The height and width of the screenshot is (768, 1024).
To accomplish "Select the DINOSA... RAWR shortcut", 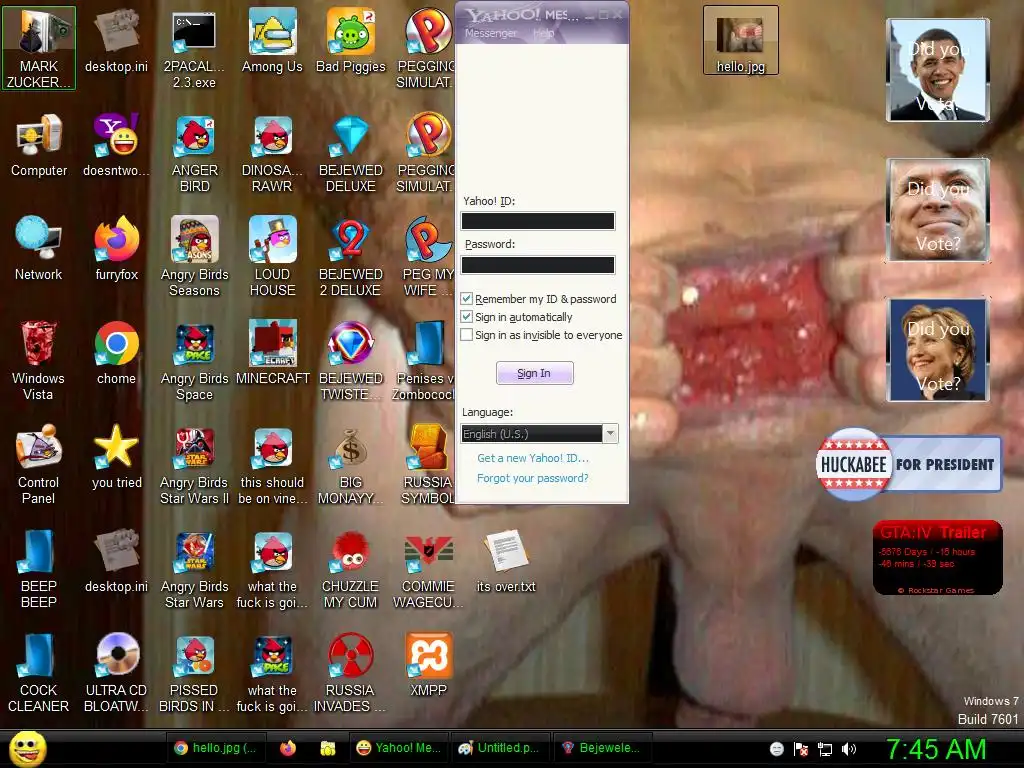I will 272,154.
